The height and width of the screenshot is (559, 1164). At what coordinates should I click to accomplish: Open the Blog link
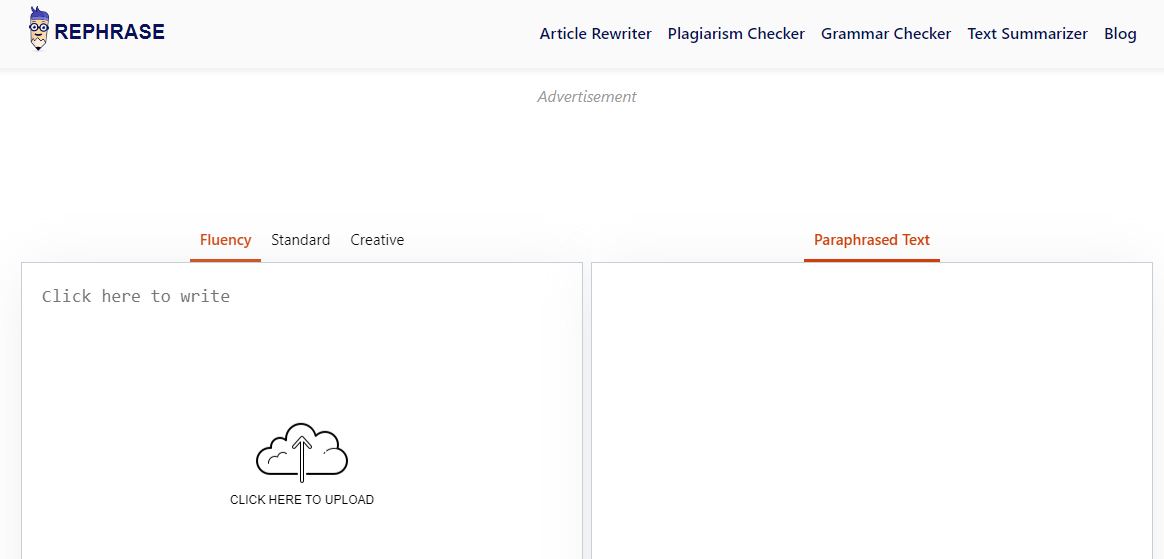(1120, 34)
